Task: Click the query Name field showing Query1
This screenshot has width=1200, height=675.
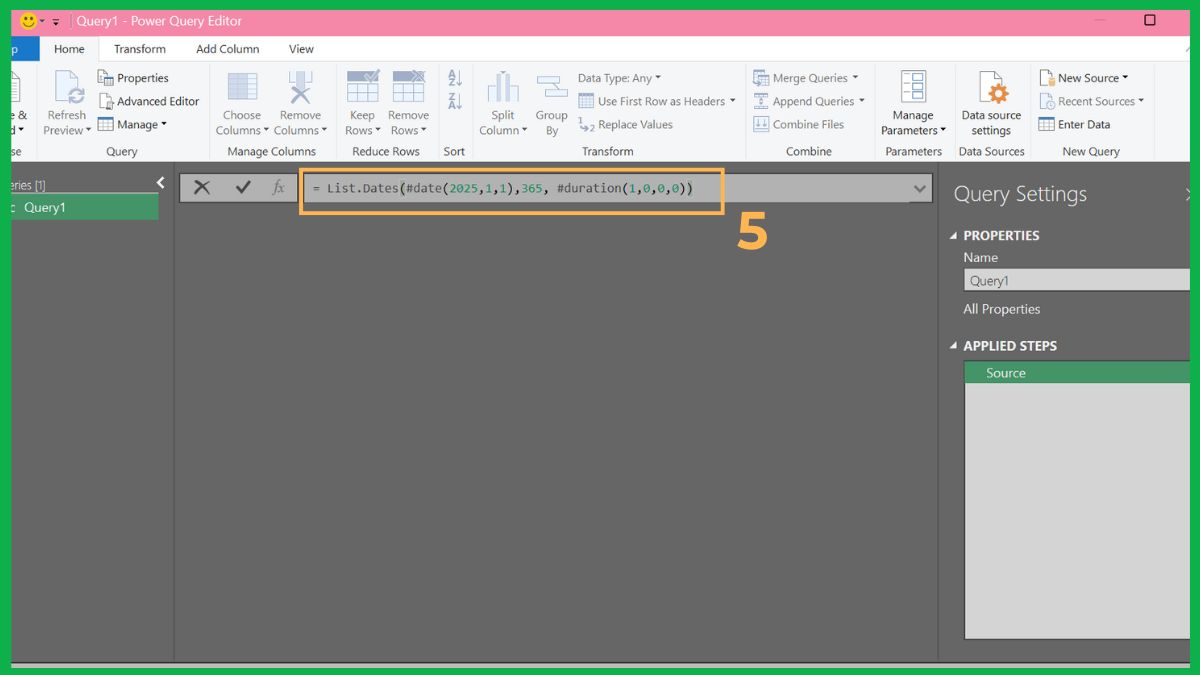Action: coord(1076,280)
